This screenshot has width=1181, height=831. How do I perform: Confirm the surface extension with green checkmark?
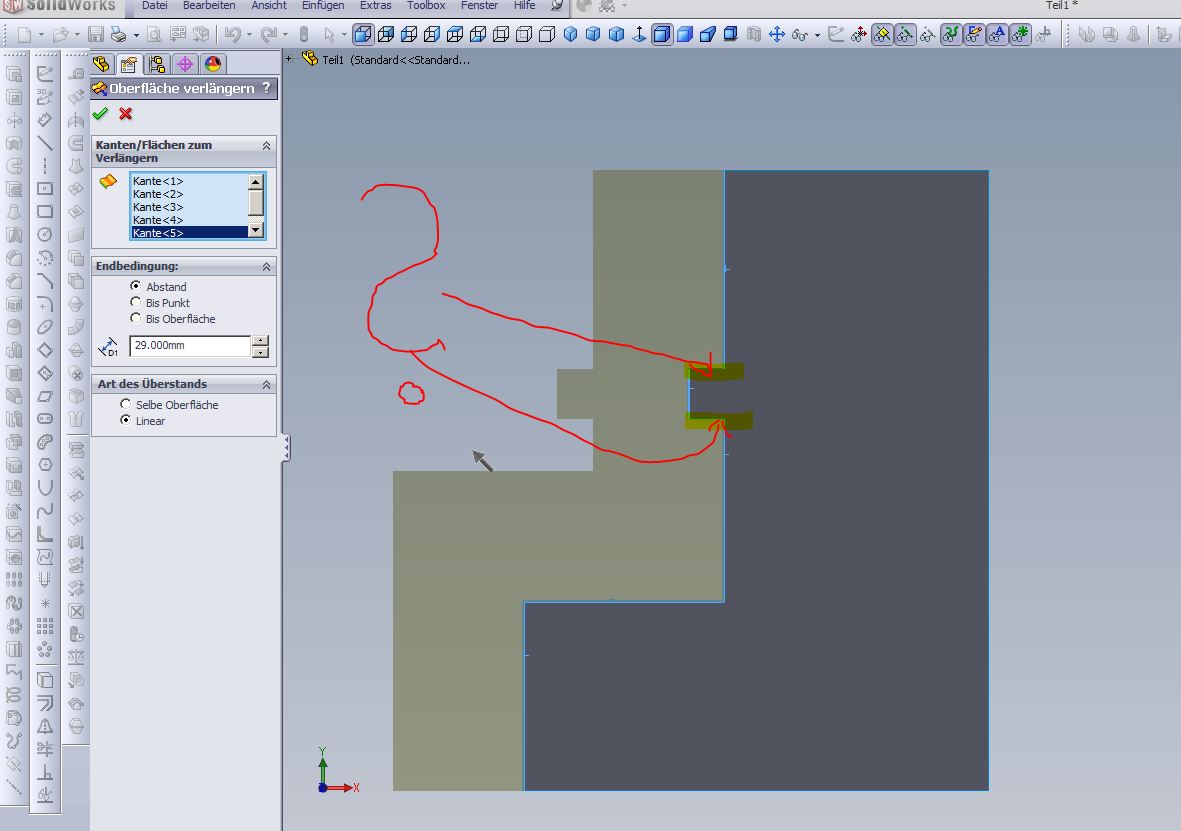100,114
